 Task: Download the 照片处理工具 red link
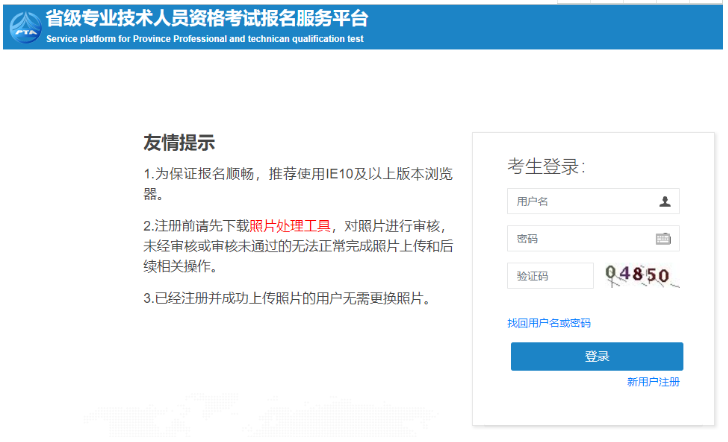click(x=290, y=226)
